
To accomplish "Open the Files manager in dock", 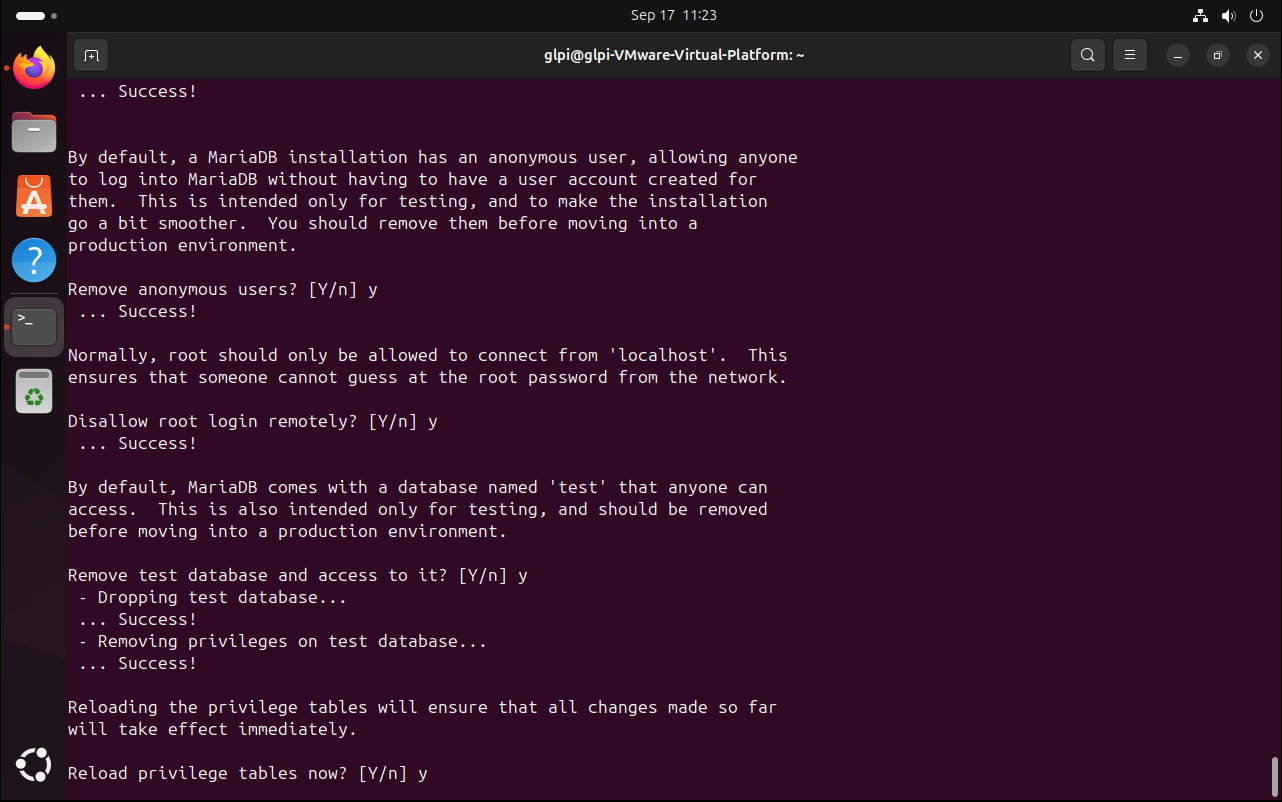I will point(34,132).
